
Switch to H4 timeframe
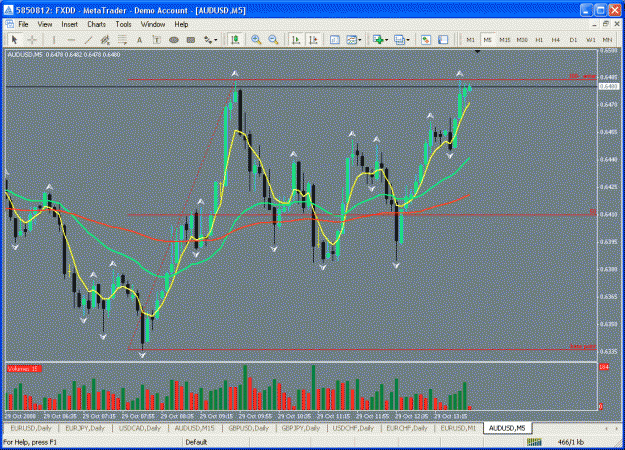pos(556,40)
